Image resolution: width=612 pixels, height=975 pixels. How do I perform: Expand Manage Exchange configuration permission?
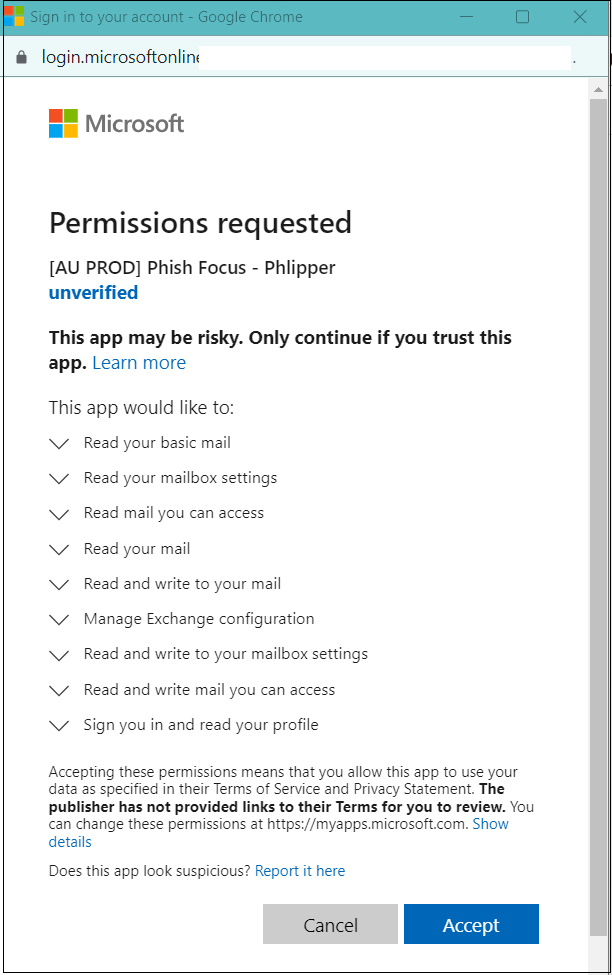59,619
